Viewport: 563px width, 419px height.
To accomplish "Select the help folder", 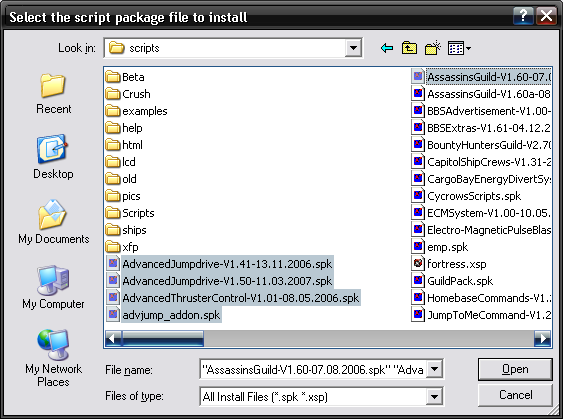I will 124,128.
